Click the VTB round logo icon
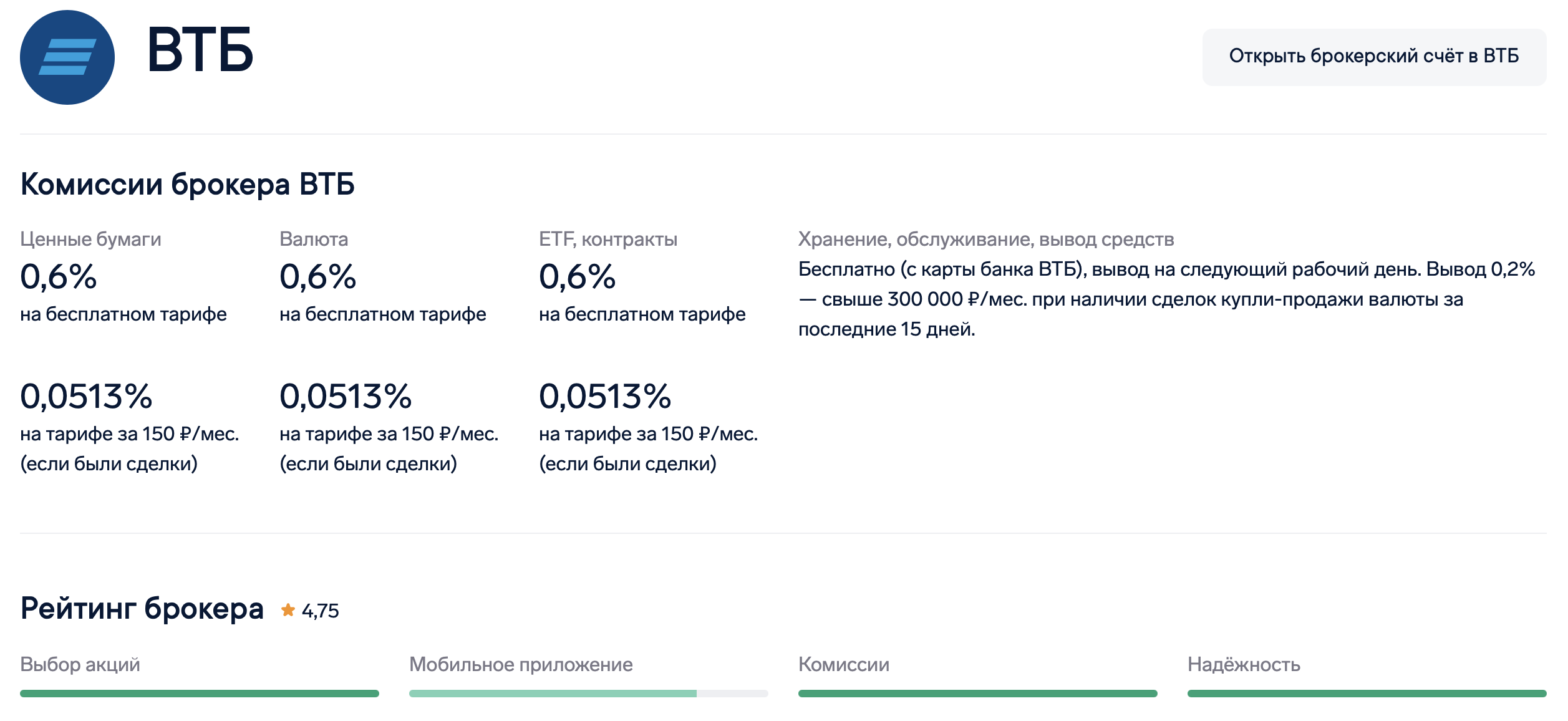Viewport: 1568px width, 721px height. pyautogui.click(x=67, y=57)
